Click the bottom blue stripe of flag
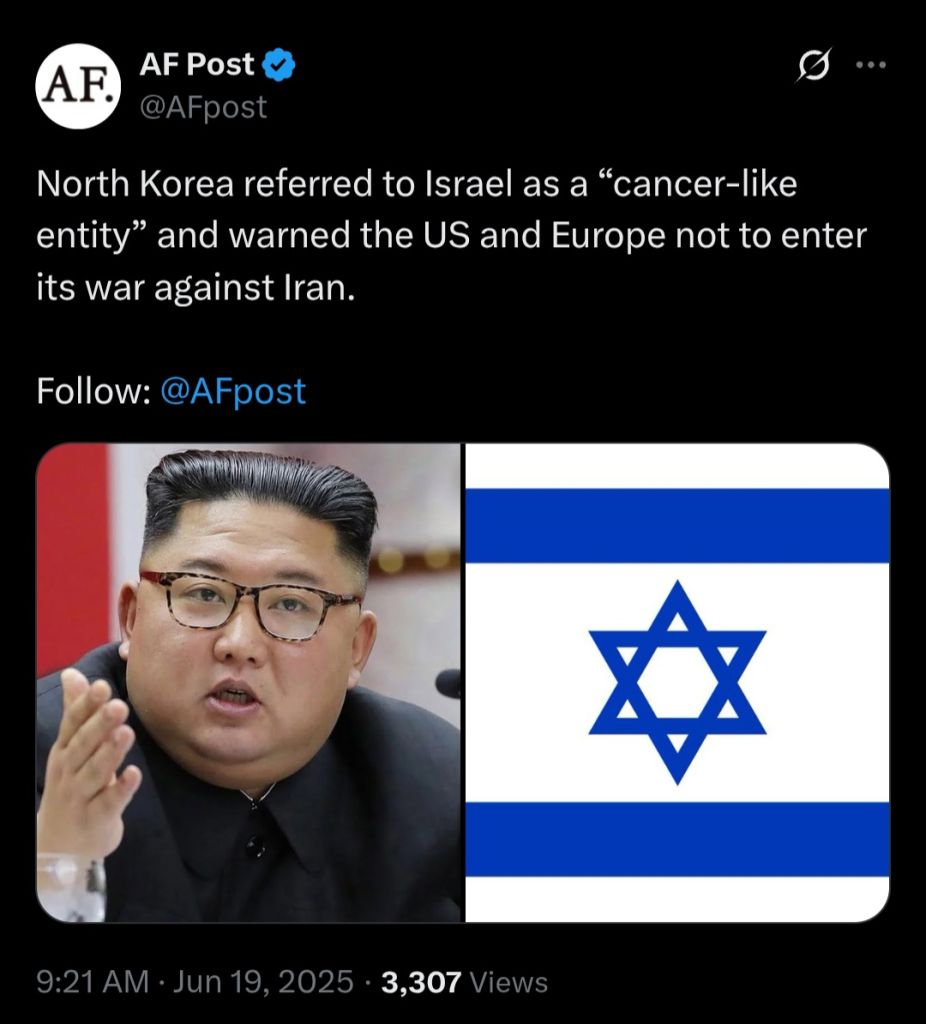Image resolution: width=926 pixels, height=1024 pixels. click(677, 839)
